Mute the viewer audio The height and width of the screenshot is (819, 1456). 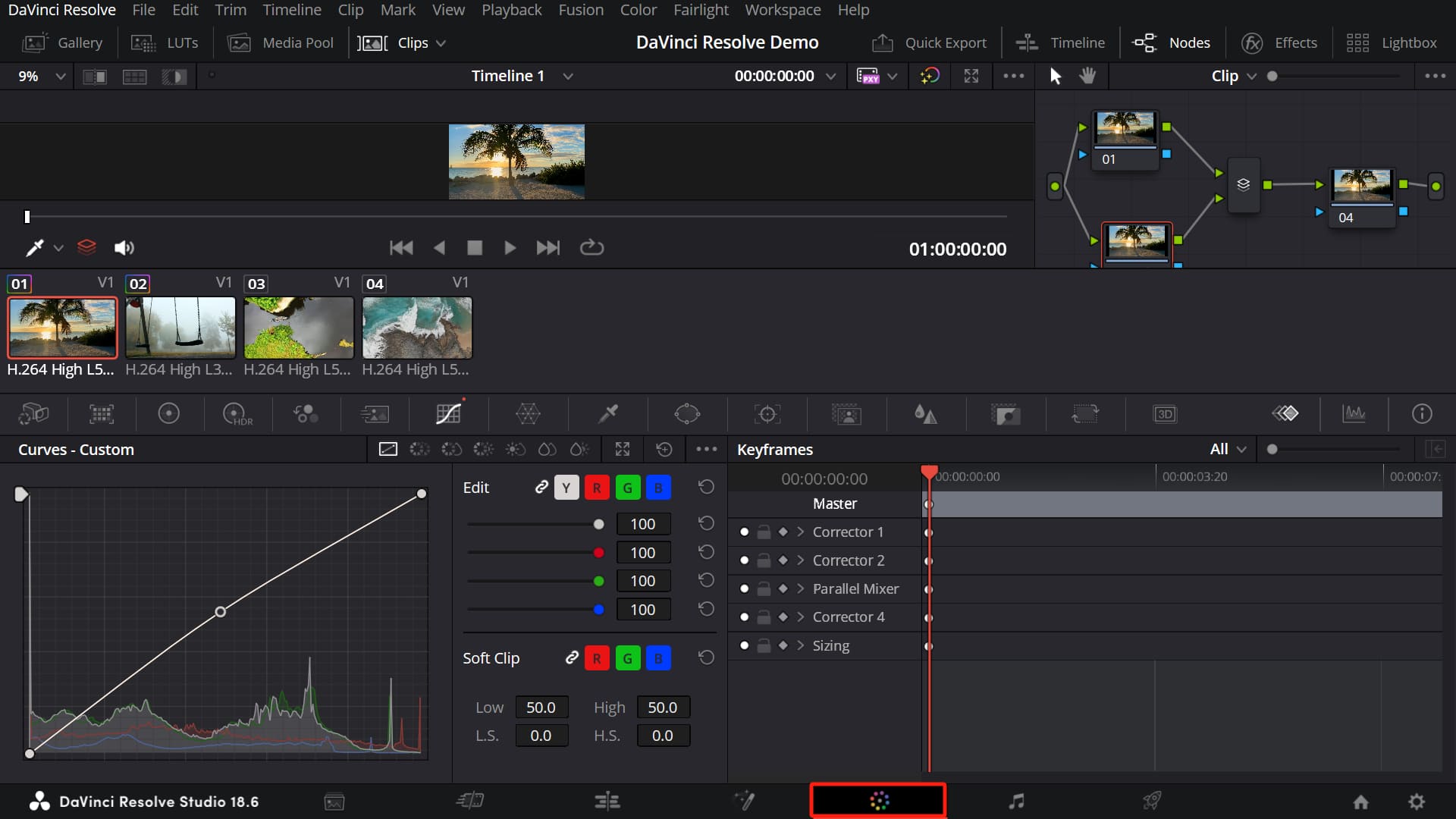click(x=124, y=248)
